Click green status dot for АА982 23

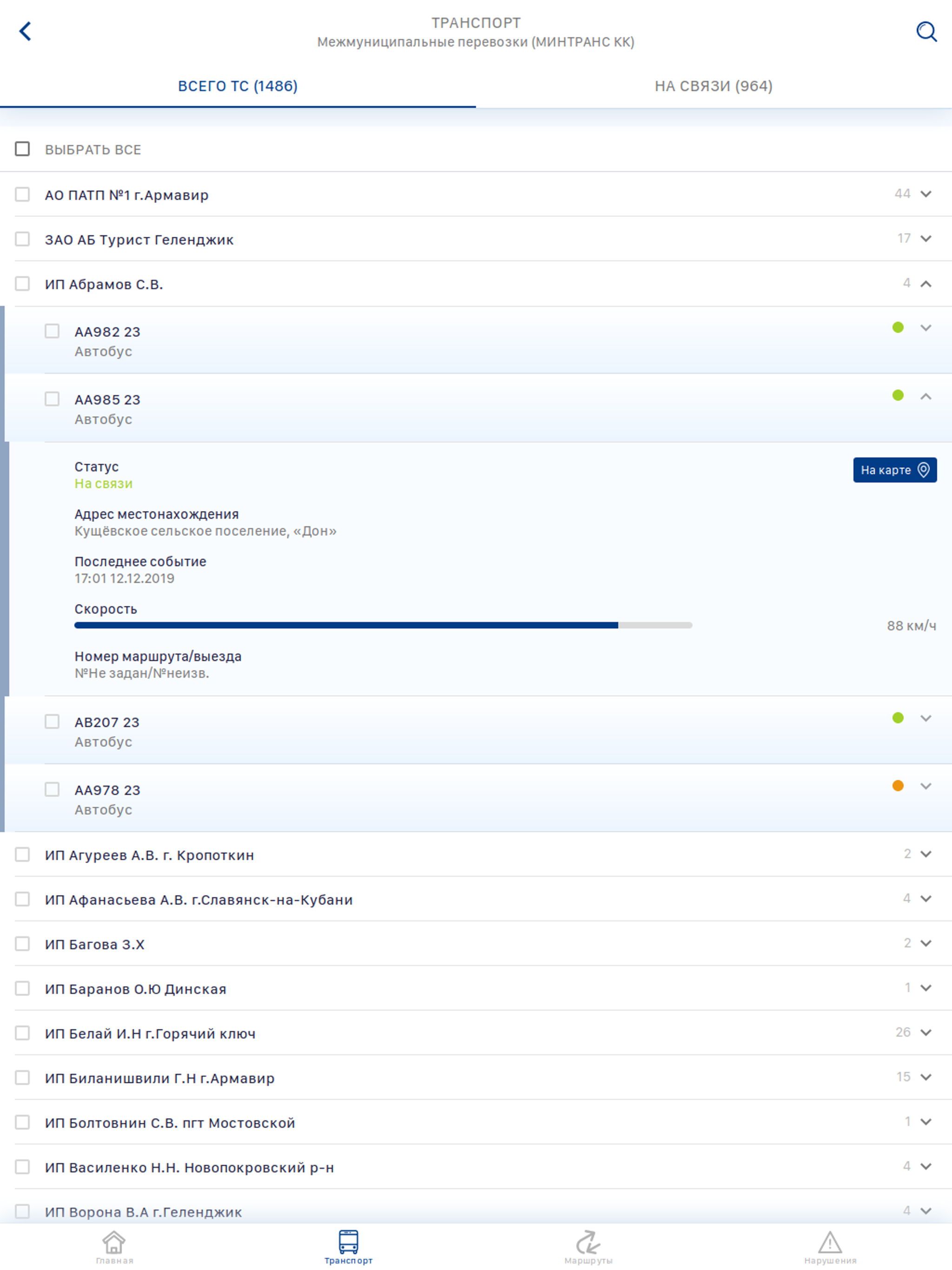point(898,327)
